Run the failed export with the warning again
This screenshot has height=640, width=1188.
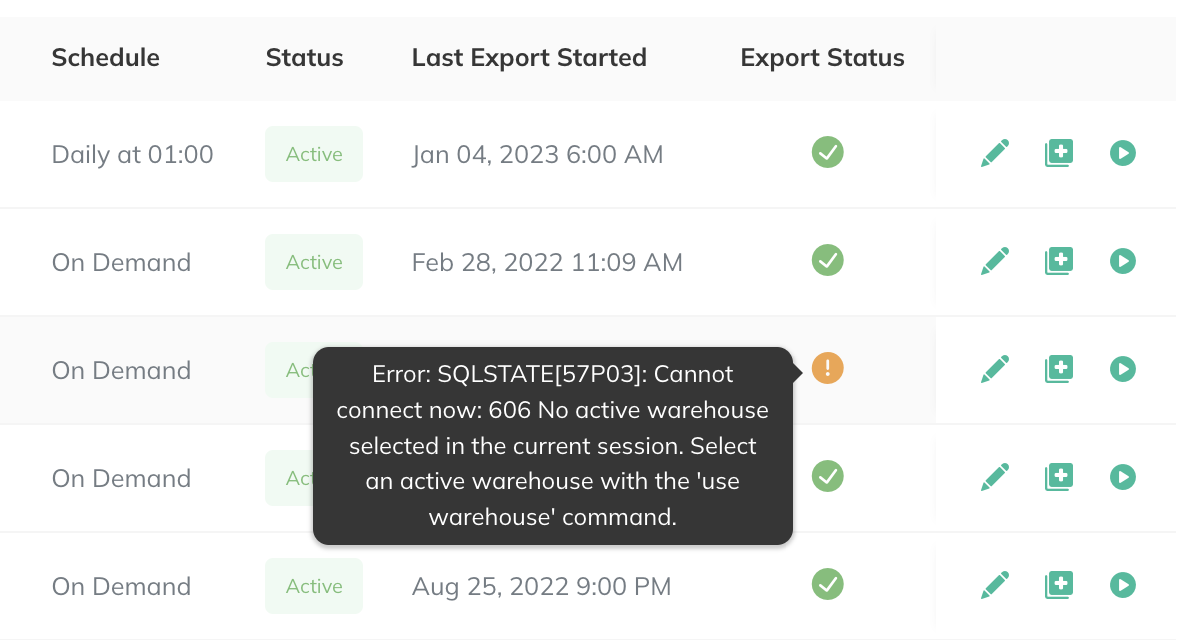click(1123, 370)
